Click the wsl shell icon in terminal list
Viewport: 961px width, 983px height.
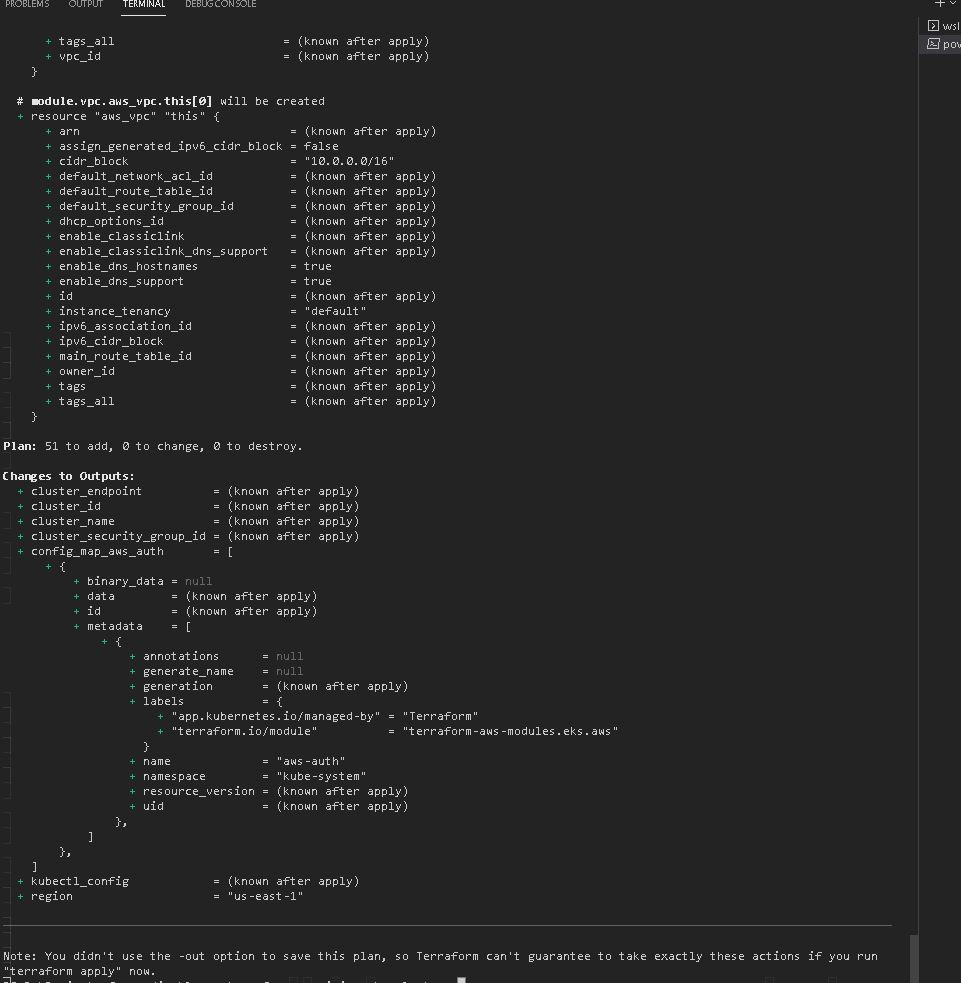[934, 25]
